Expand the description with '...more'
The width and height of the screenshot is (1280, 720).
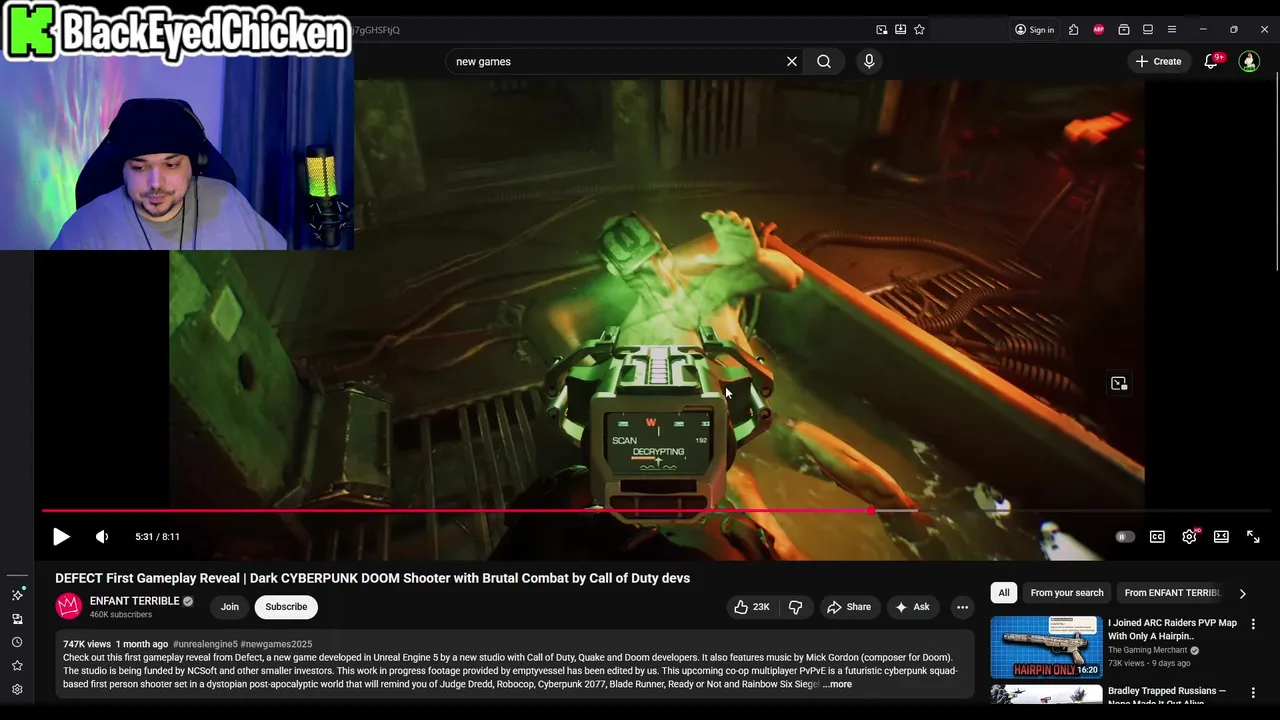tap(838, 684)
